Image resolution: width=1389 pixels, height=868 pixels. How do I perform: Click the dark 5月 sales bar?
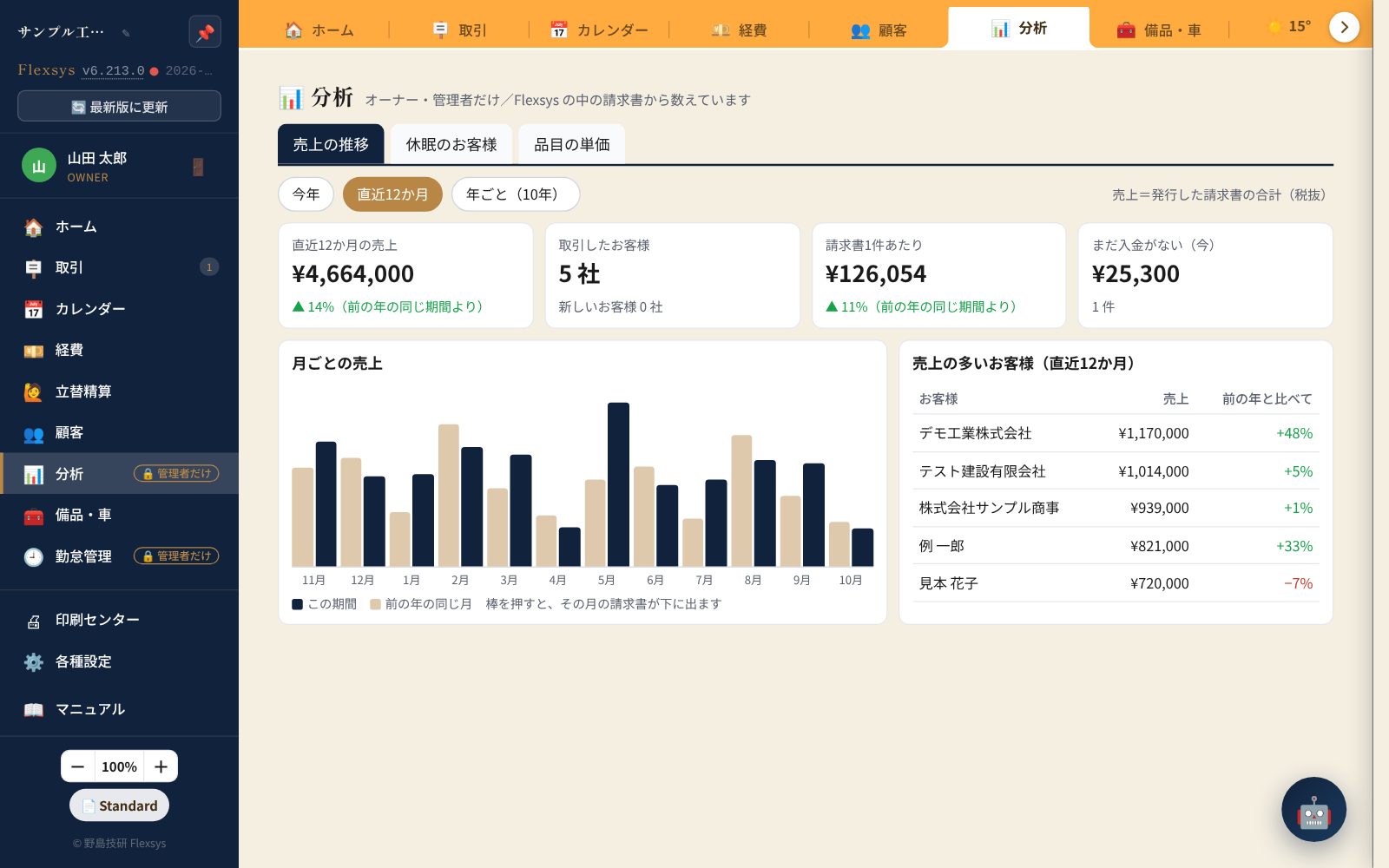pos(618,484)
